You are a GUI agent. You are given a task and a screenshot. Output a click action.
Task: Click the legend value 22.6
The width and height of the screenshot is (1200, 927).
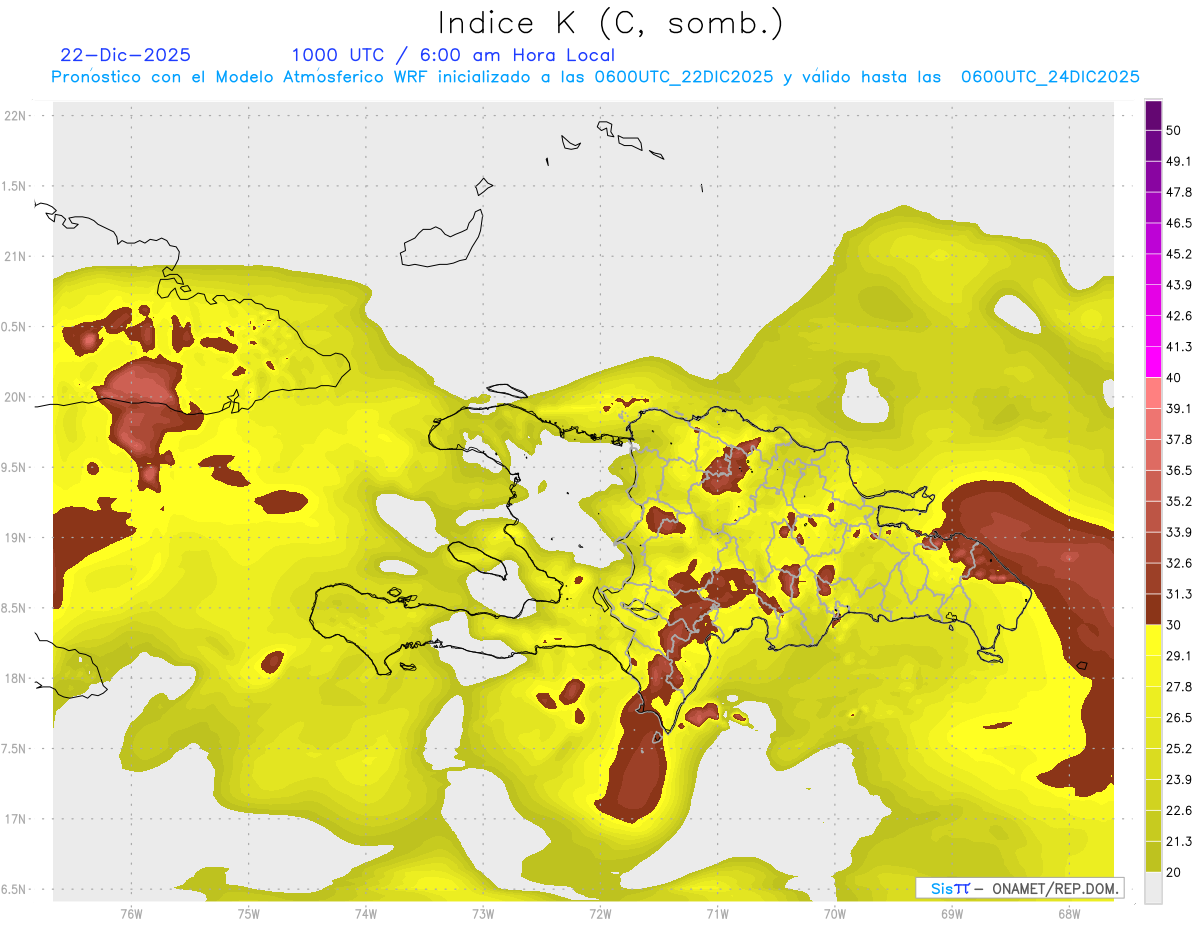coord(1179,811)
